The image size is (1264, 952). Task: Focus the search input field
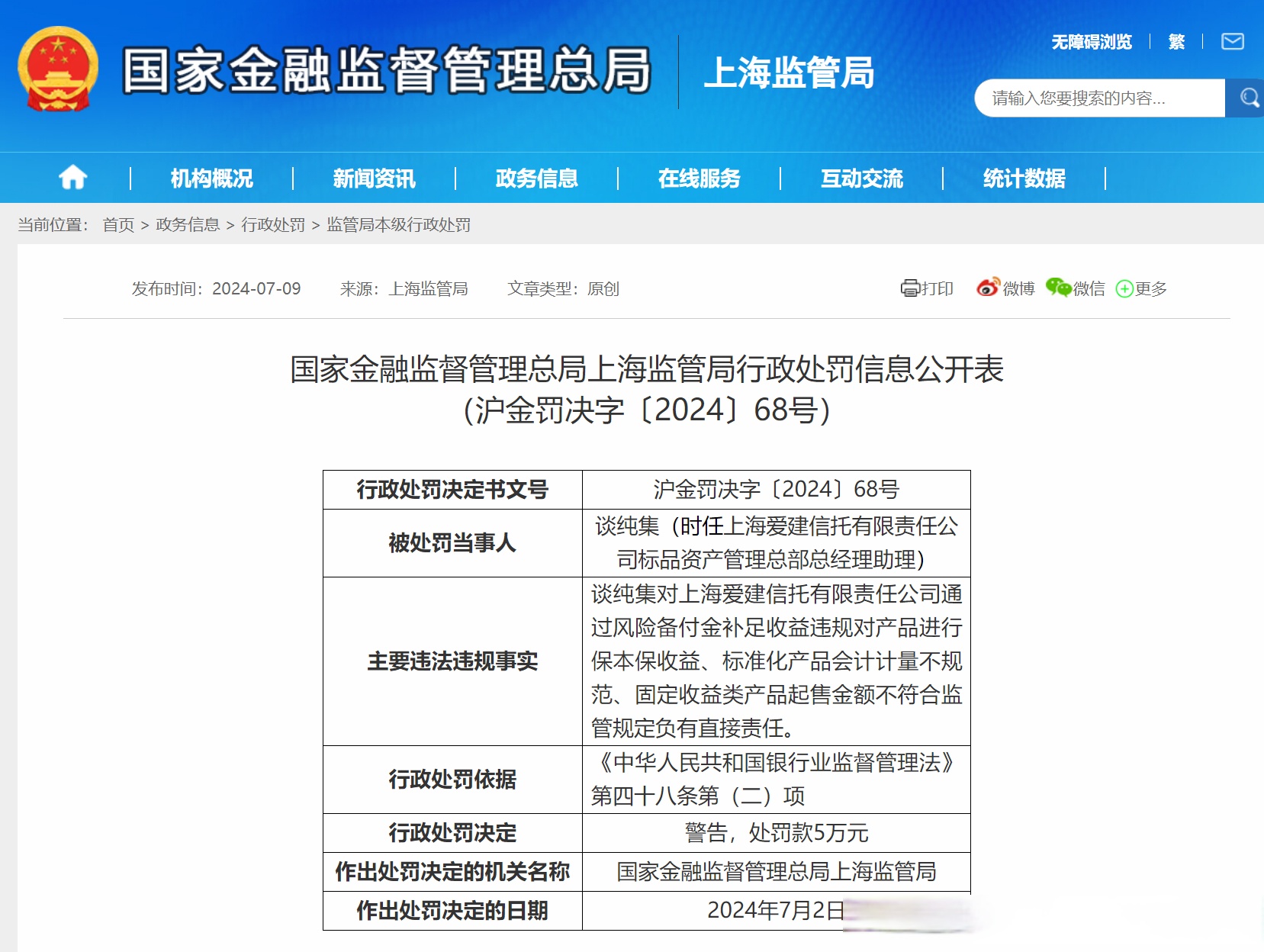[1099, 98]
